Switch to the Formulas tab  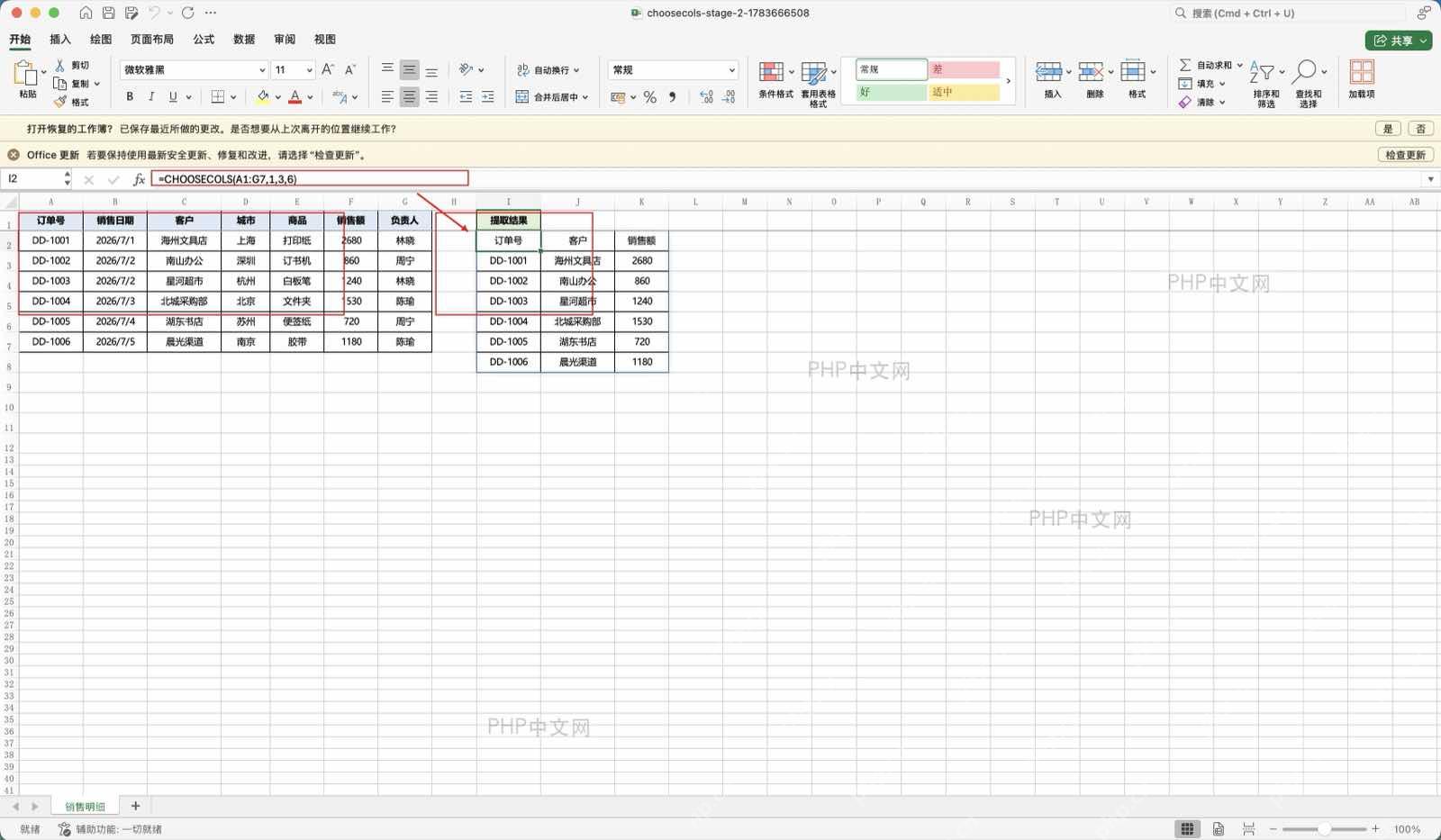click(204, 40)
